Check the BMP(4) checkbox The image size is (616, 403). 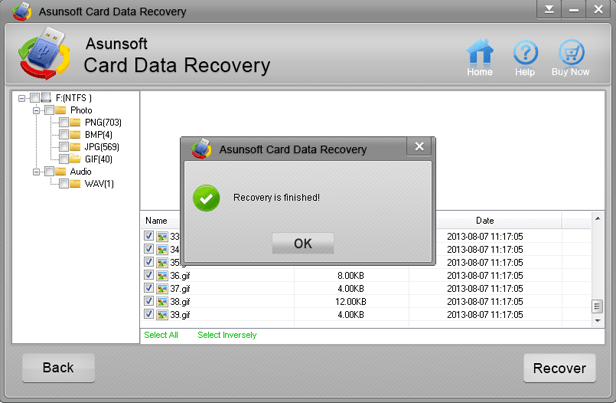[64, 134]
